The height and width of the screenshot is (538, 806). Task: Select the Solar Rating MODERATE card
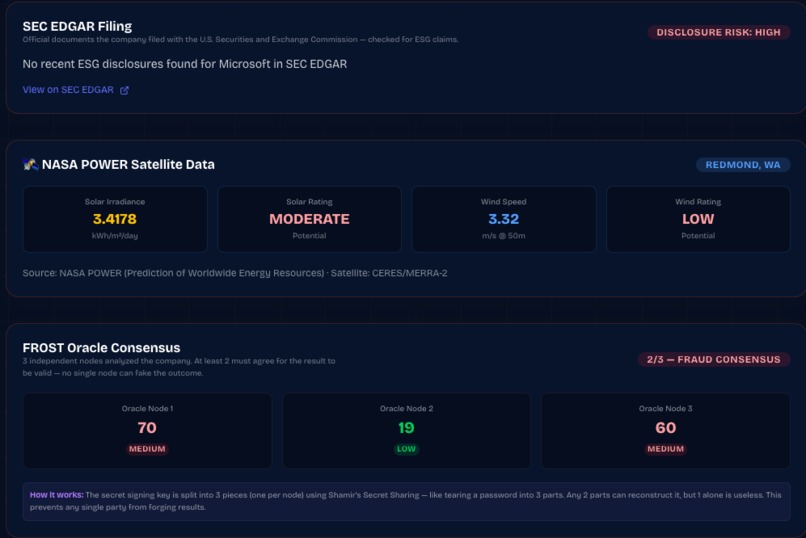click(309, 219)
